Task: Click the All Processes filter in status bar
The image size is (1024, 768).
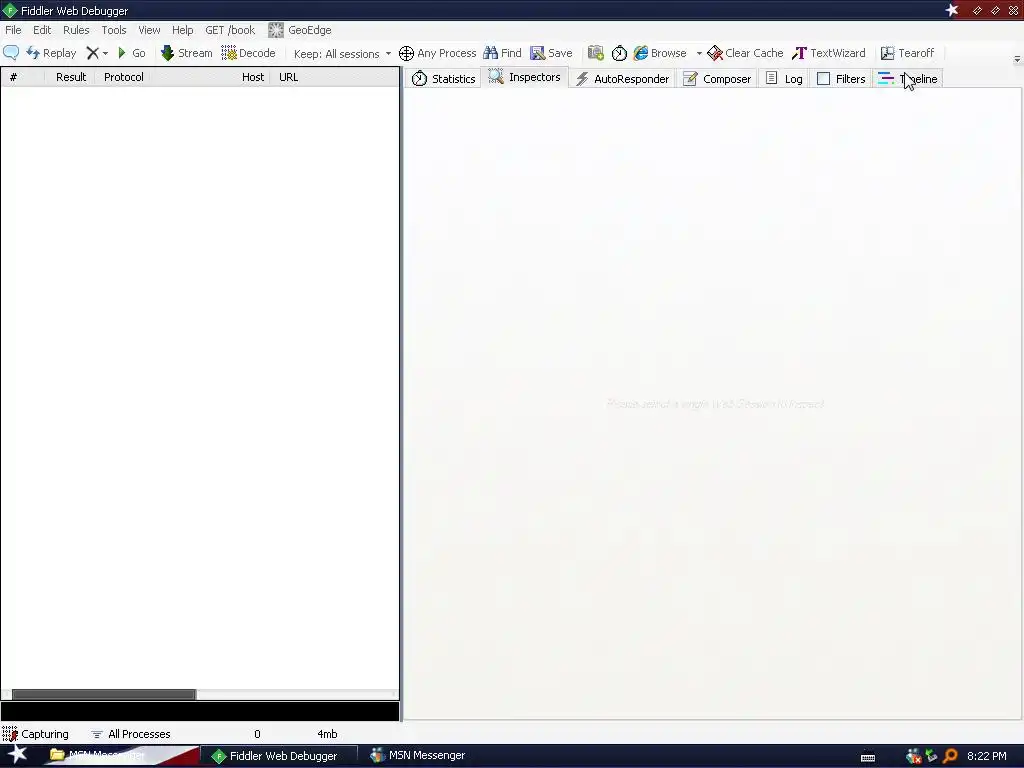Action: coord(131,734)
